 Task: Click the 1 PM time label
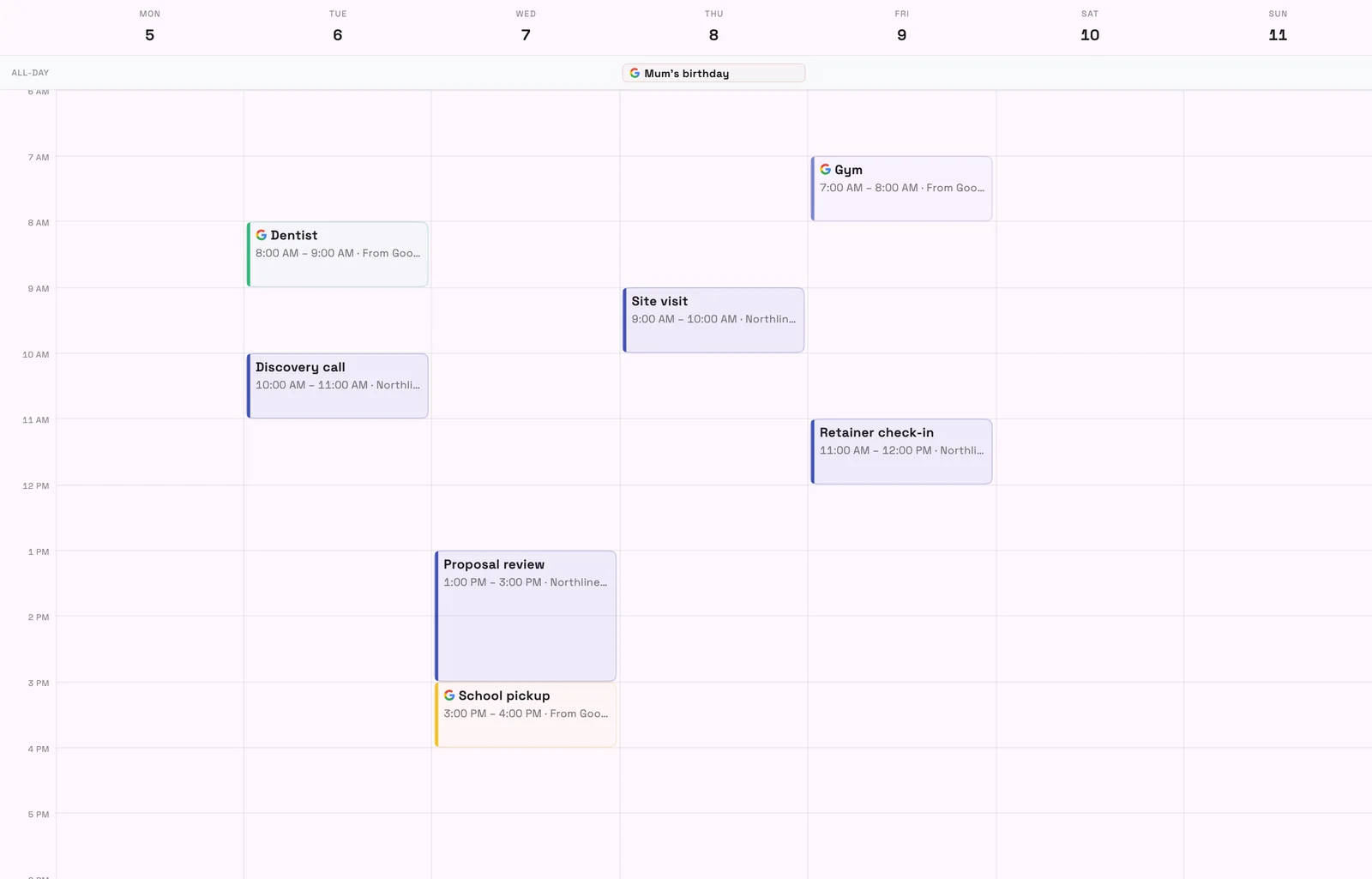pyautogui.click(x=39, y=551)
